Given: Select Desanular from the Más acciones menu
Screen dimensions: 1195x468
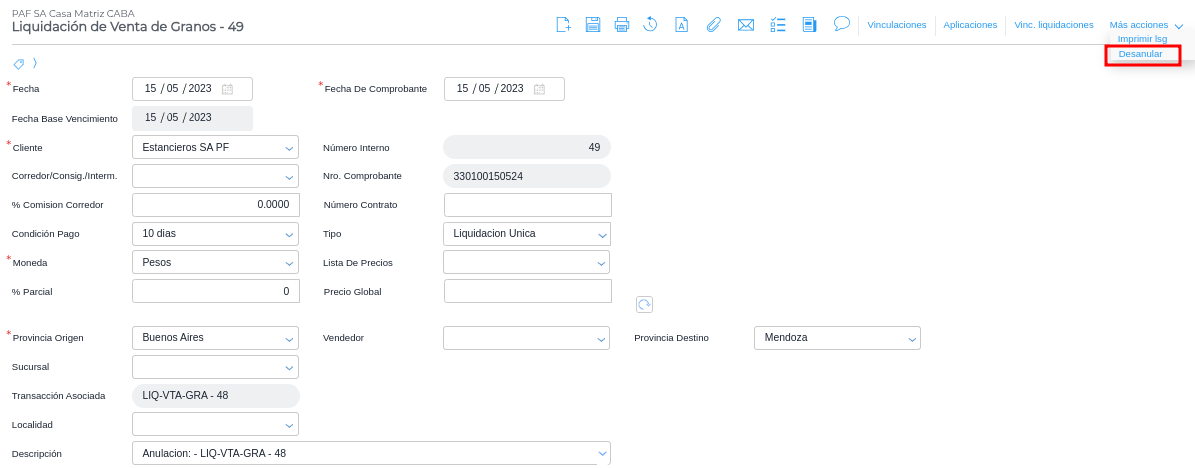Looking at the screenshot, I should coord(1140,54).
